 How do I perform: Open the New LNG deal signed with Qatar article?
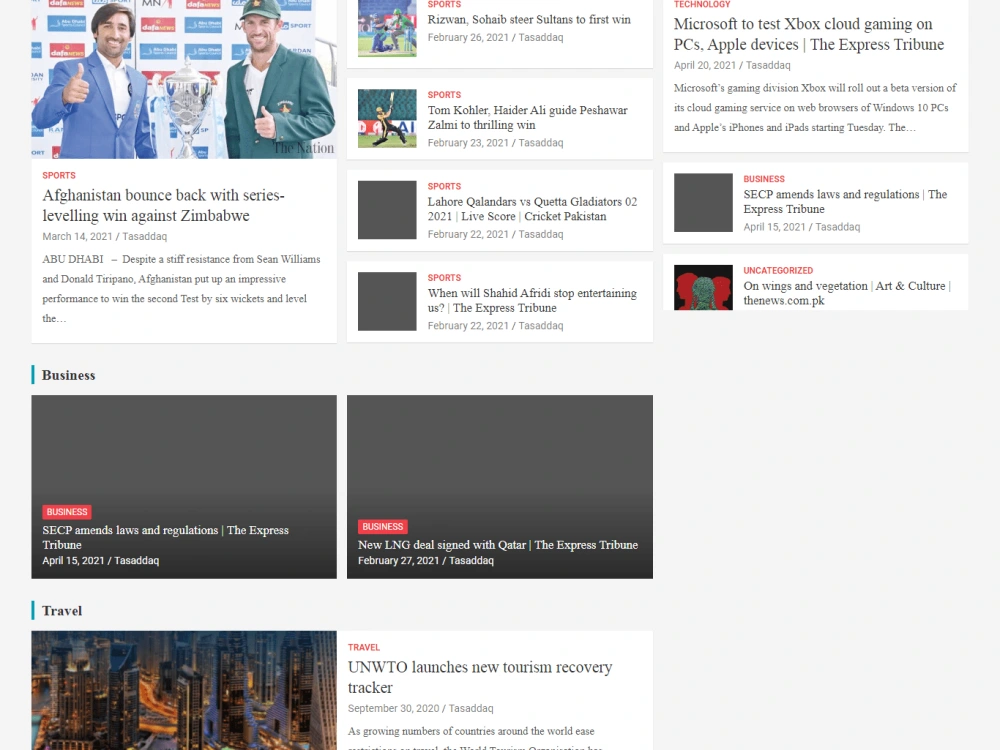coord(497,545)
